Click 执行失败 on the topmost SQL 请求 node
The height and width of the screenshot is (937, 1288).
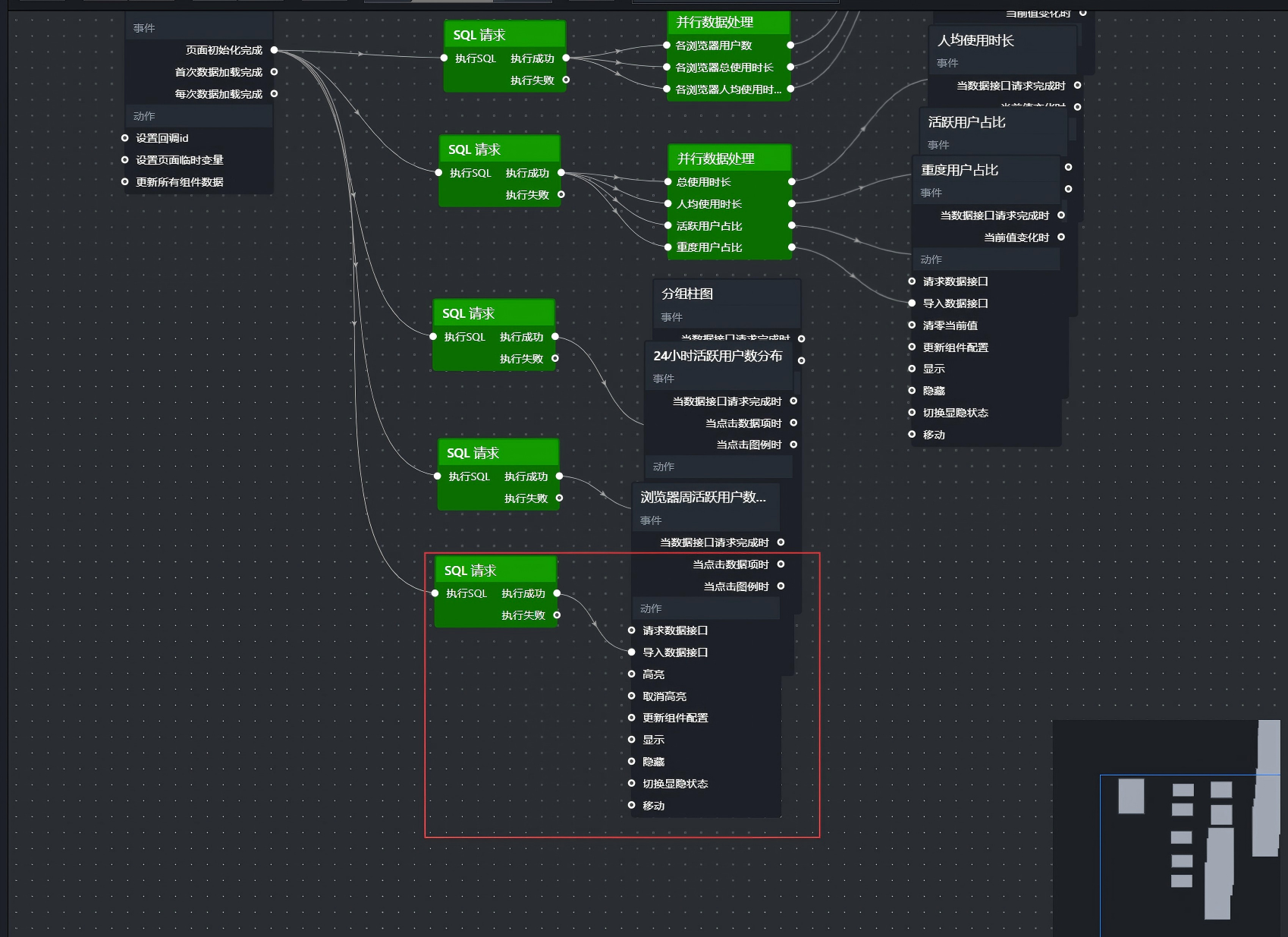532,80
